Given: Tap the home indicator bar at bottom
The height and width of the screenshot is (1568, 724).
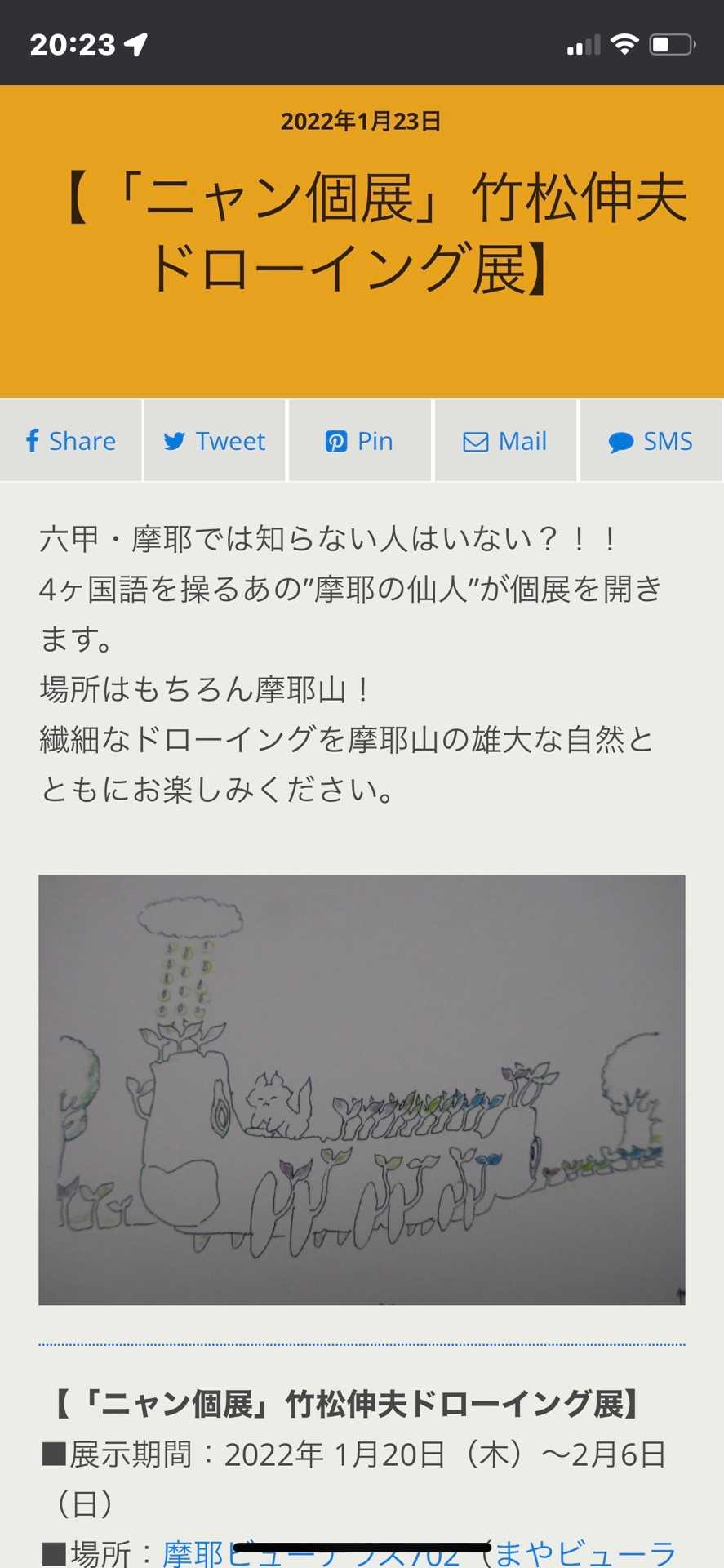Looking at the screenshot, I should 362,1547.
